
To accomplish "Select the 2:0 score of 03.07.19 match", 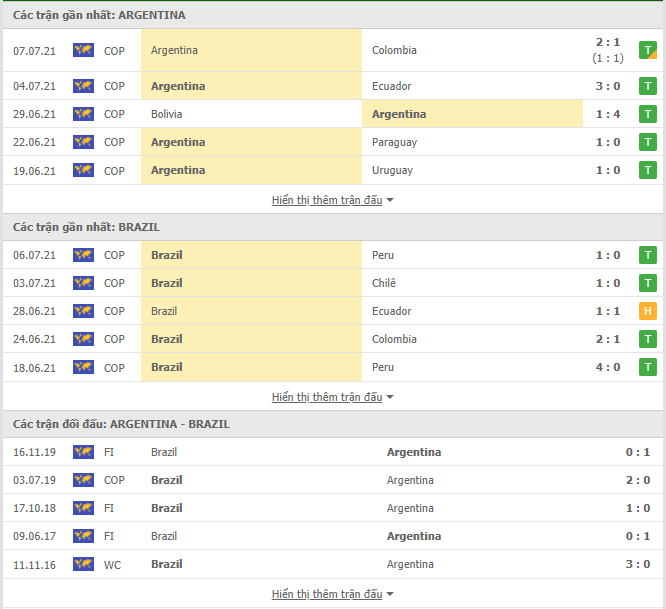I will pos(638,480).
